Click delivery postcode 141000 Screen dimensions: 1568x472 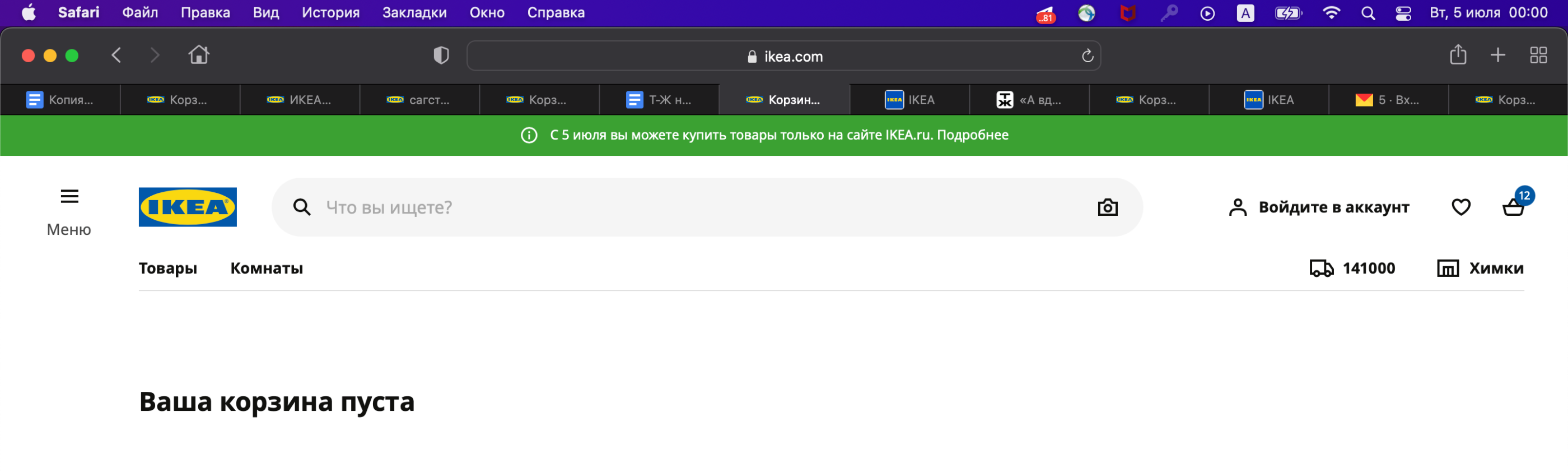click(x=1352, y=268)
